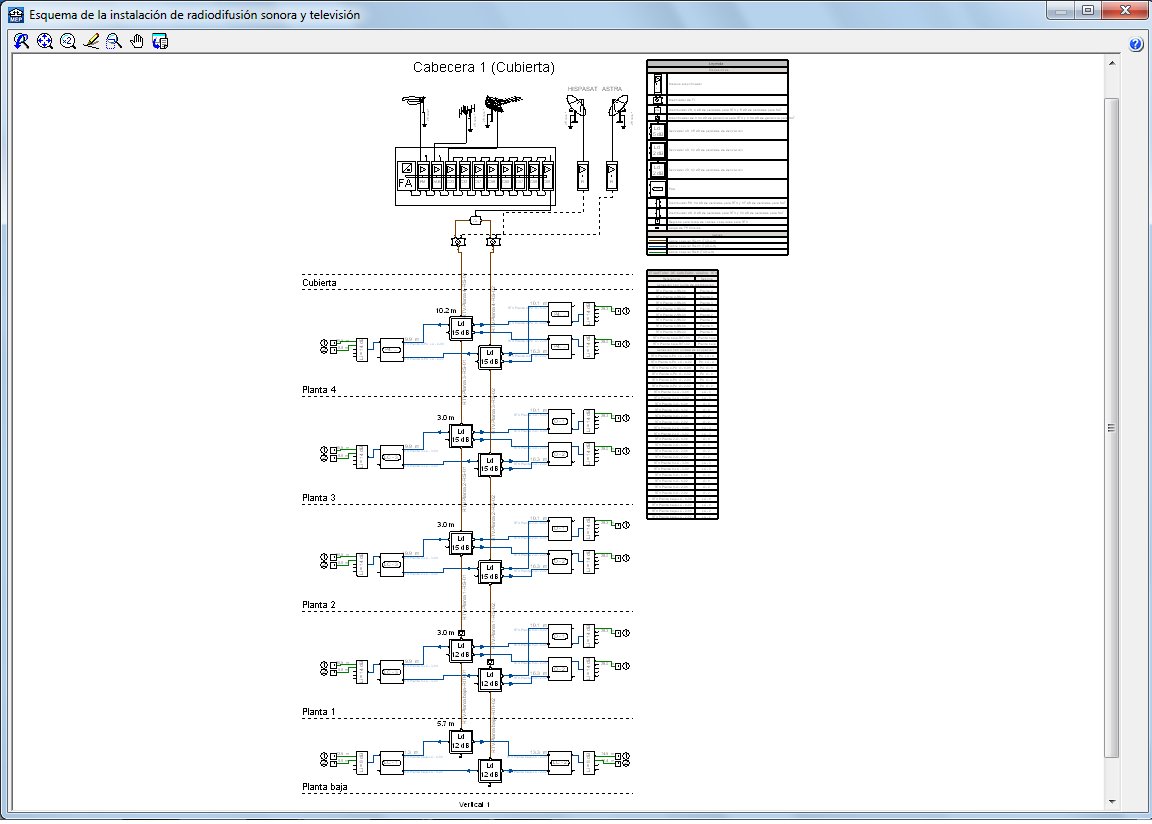1152x824 pixels.
Task: Maximize the schematic window
Action: click(1088, 10)
